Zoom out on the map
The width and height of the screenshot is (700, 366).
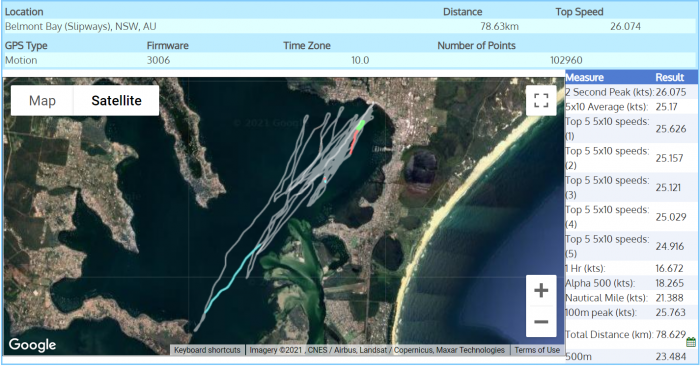[x=541, y=321]
